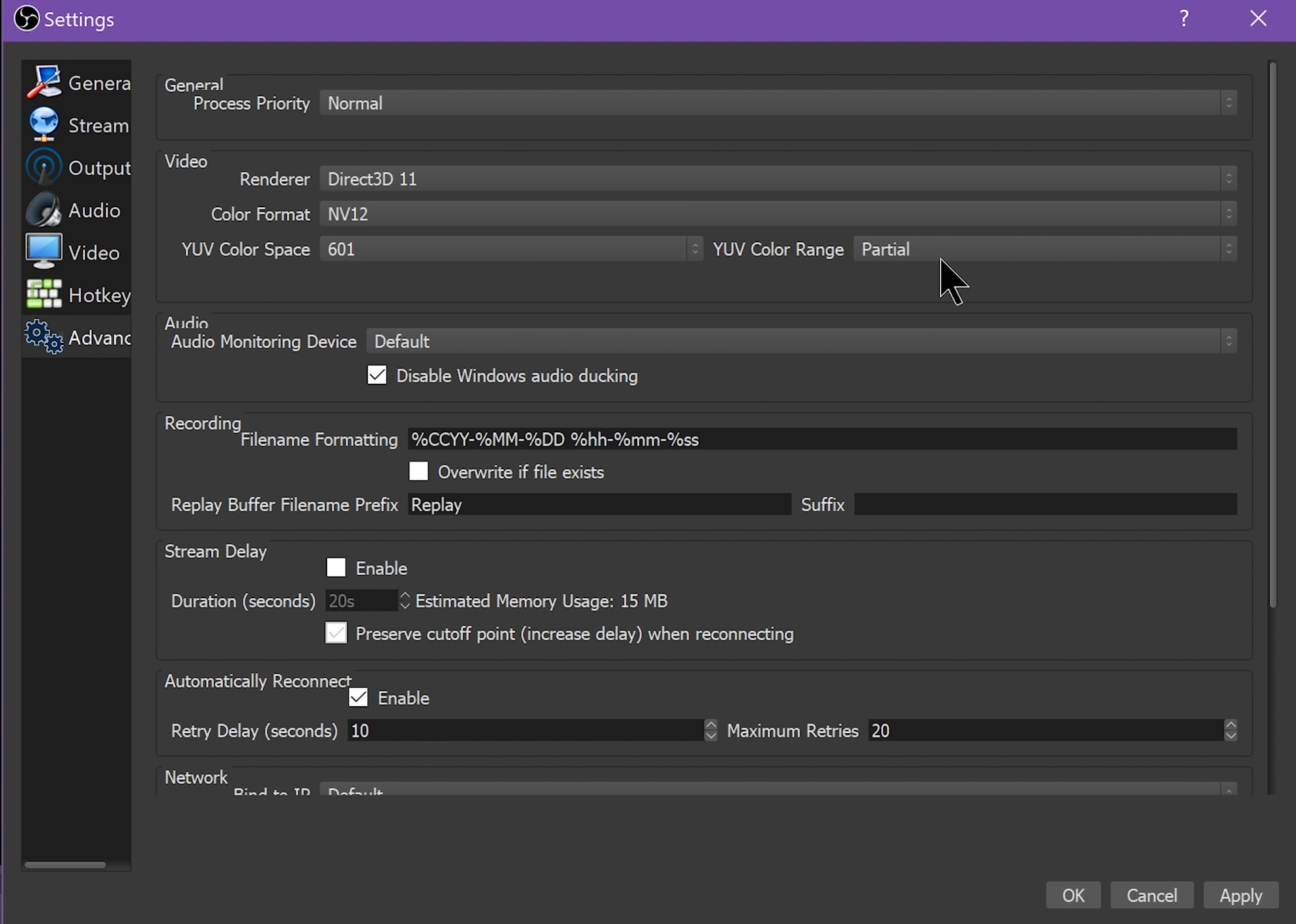Screen dimensions: 1296x924
Task: Toggle the Stream Delay Enable checkbox
Action: [x=337, y=568]
